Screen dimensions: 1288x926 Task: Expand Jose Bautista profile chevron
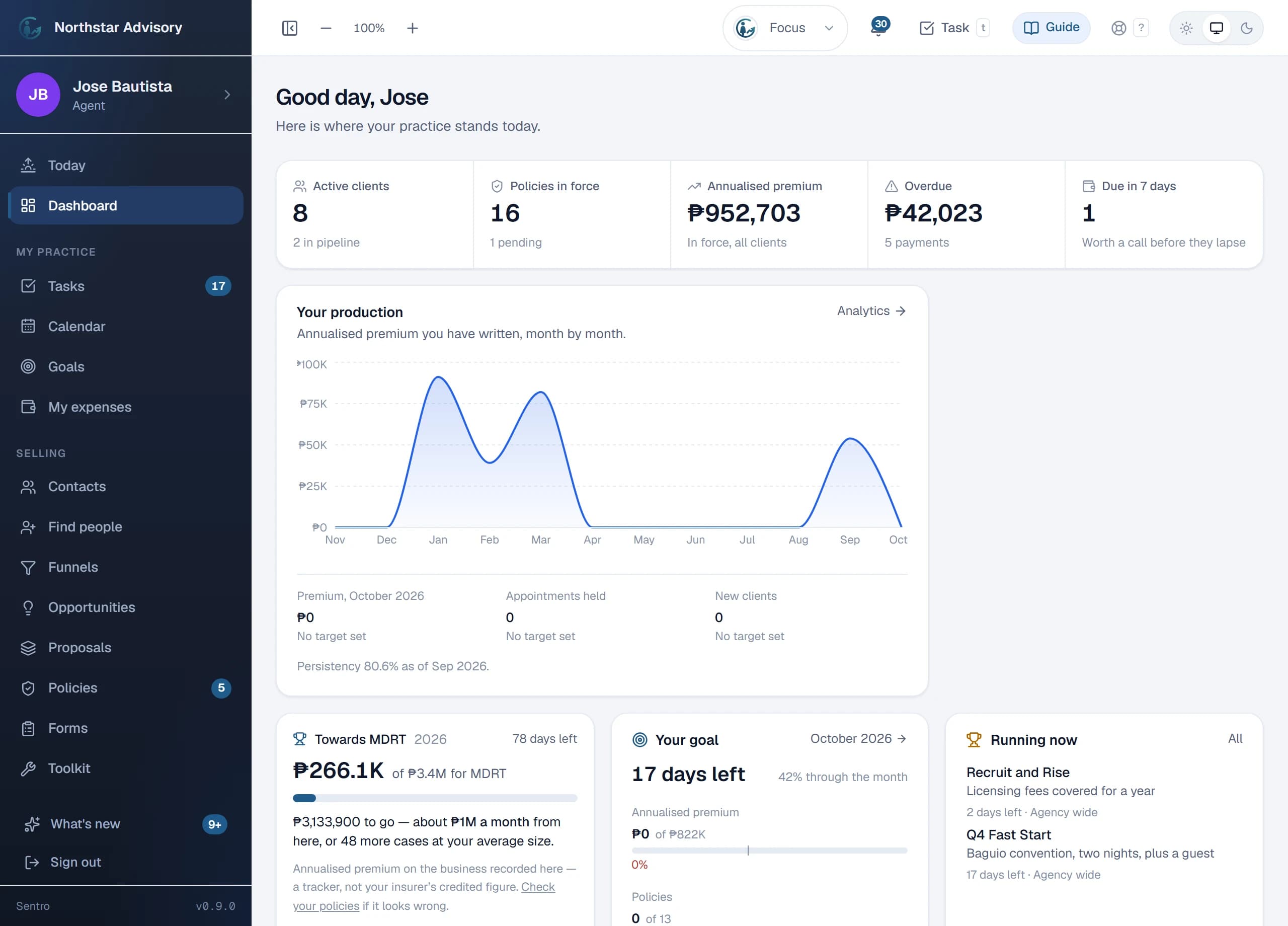[227, 94]
